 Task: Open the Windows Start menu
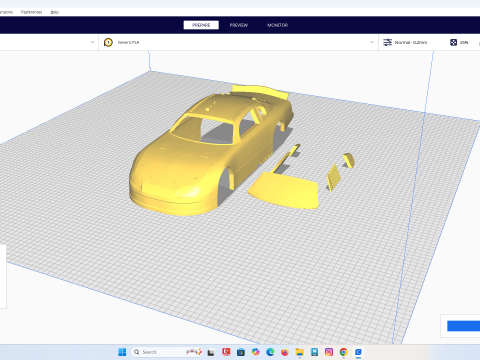click(122, 352)
